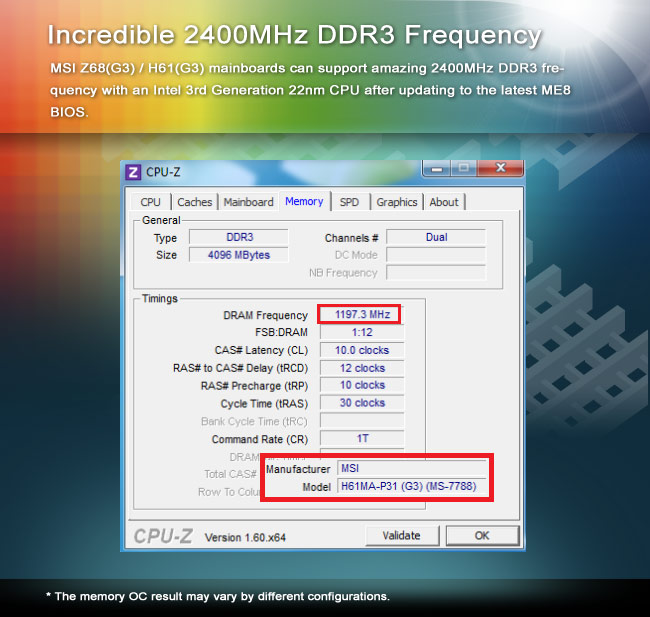
Task: Open the SPD tab
Action: pos(349,202)
